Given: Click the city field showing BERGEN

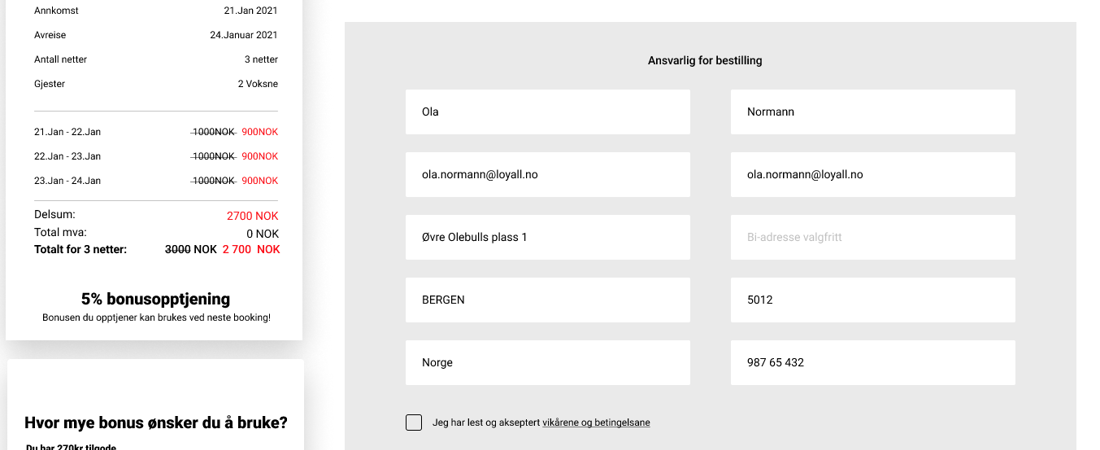Looking at the screenshot, I should coord(547,300).
